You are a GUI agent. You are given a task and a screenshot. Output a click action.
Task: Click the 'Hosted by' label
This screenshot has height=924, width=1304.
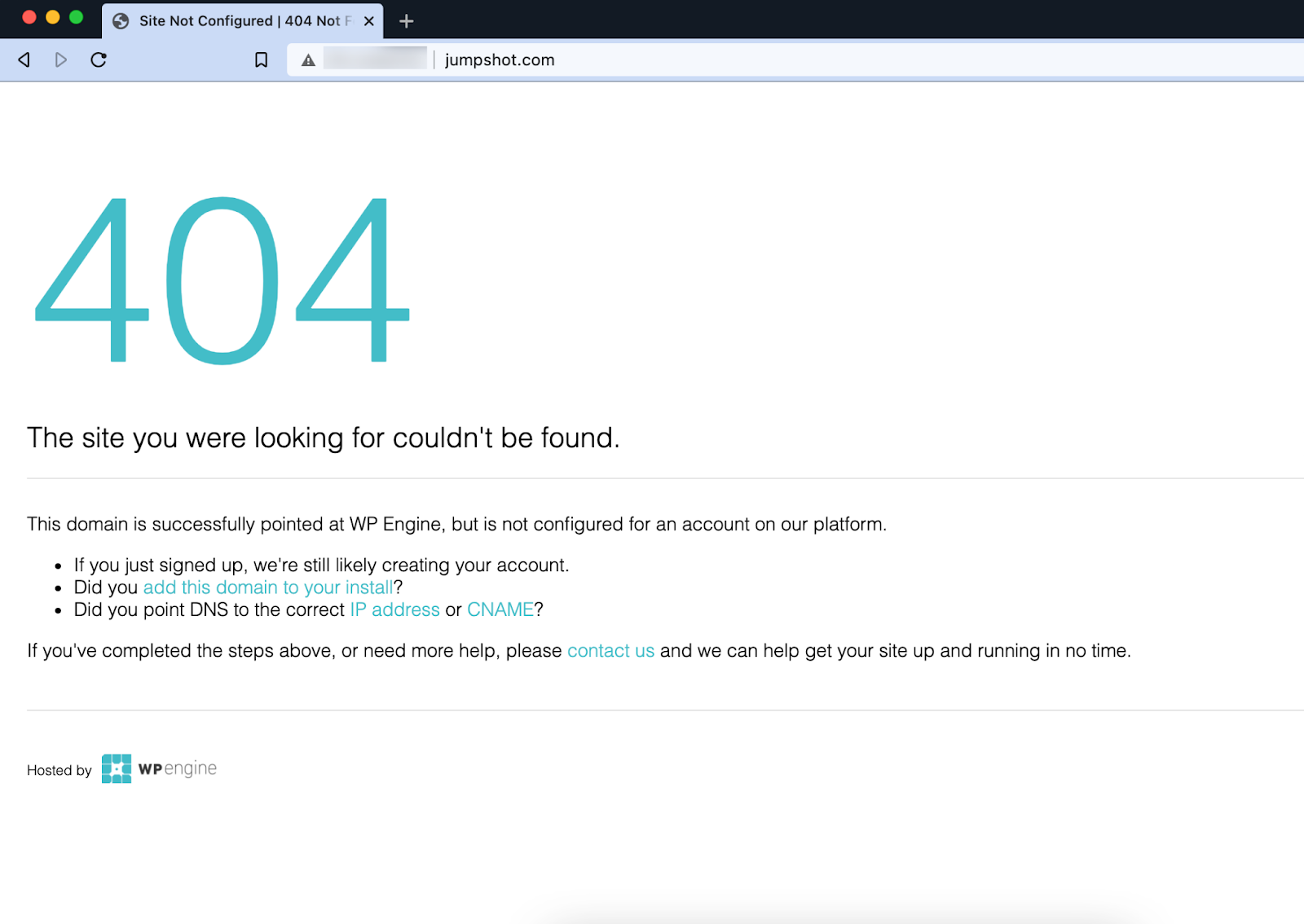point(59,770)
